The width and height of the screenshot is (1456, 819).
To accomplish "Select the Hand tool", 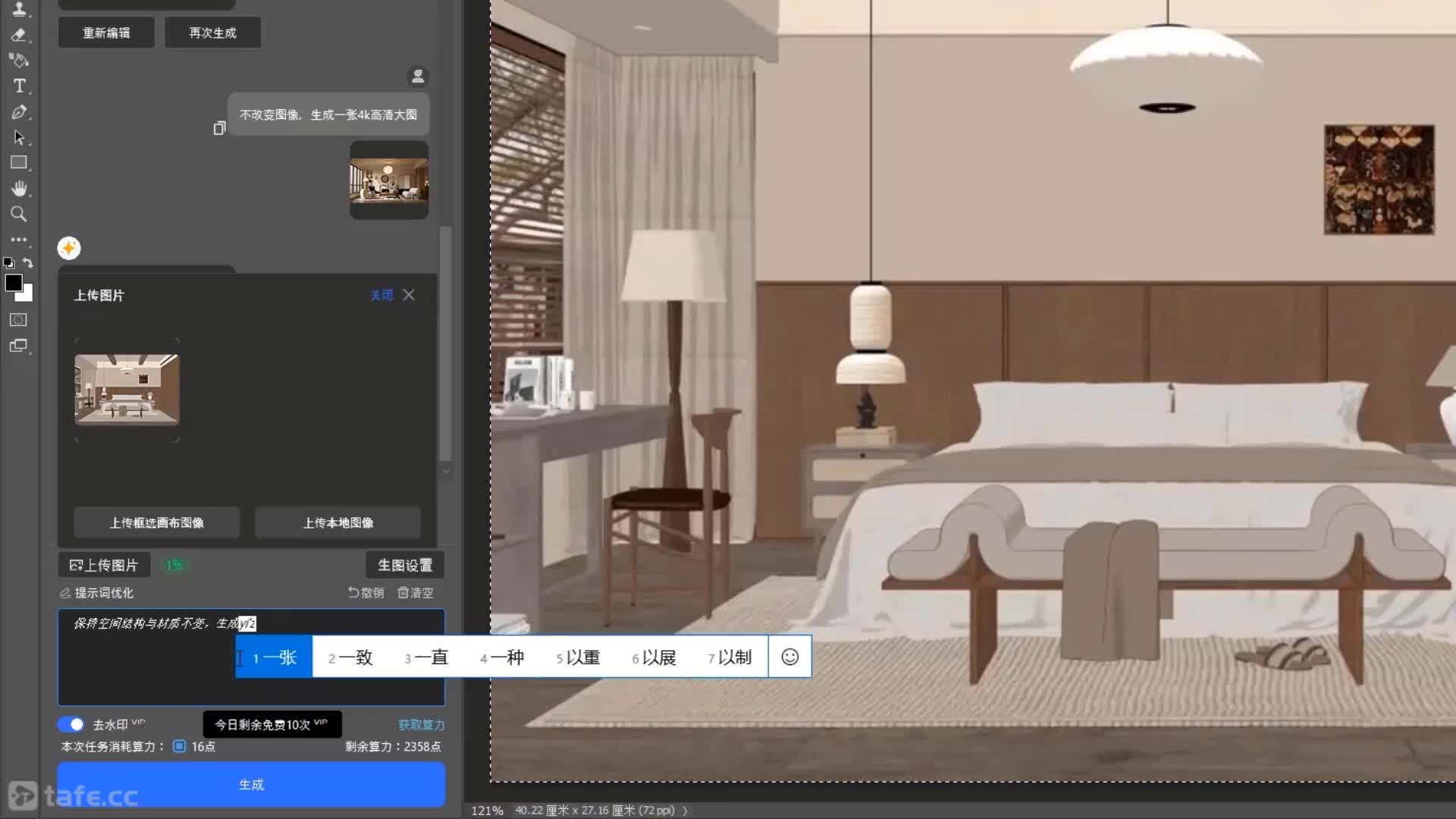I will pos(19,188).
